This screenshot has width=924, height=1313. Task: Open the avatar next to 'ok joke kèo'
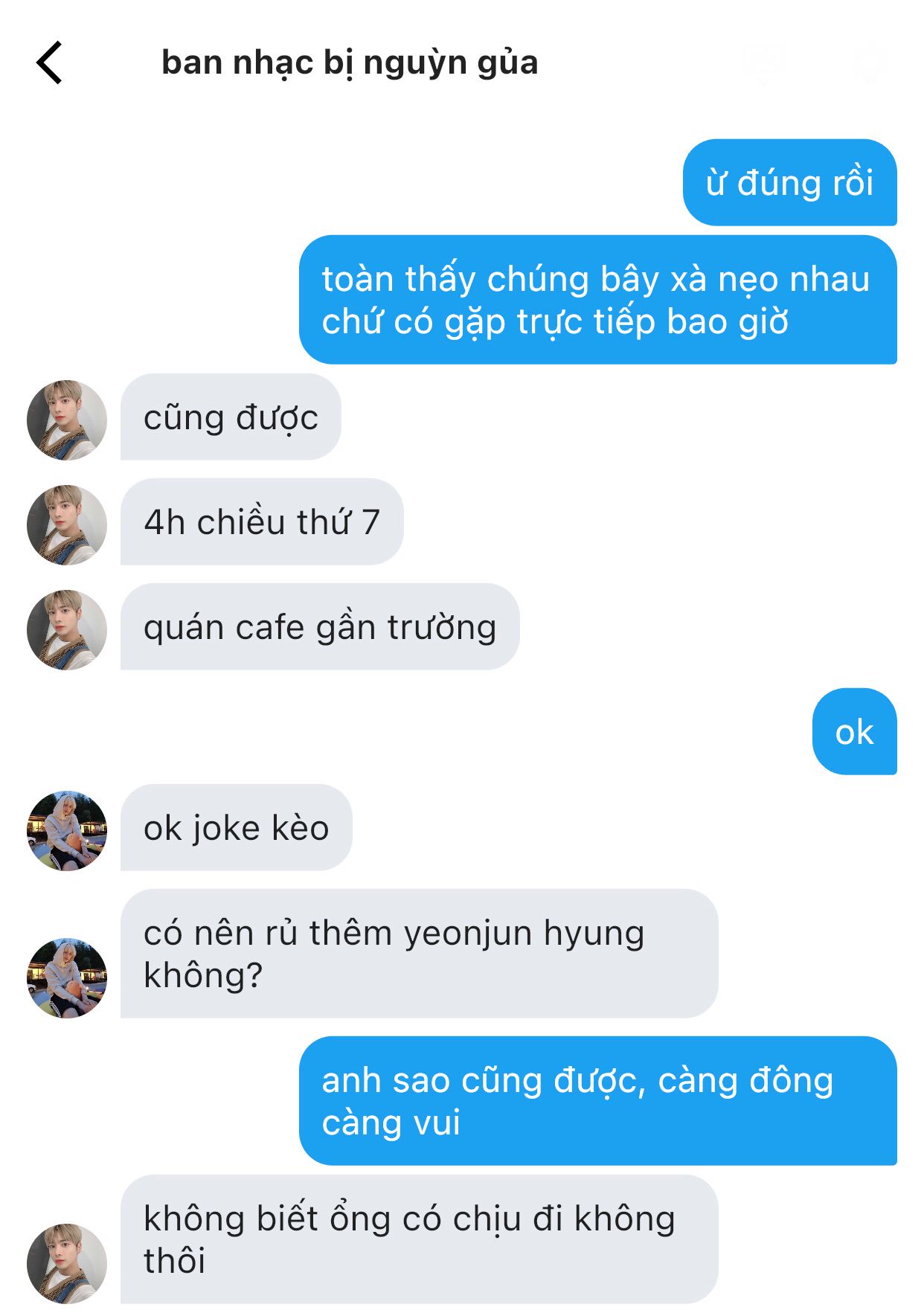coord(67,830)
